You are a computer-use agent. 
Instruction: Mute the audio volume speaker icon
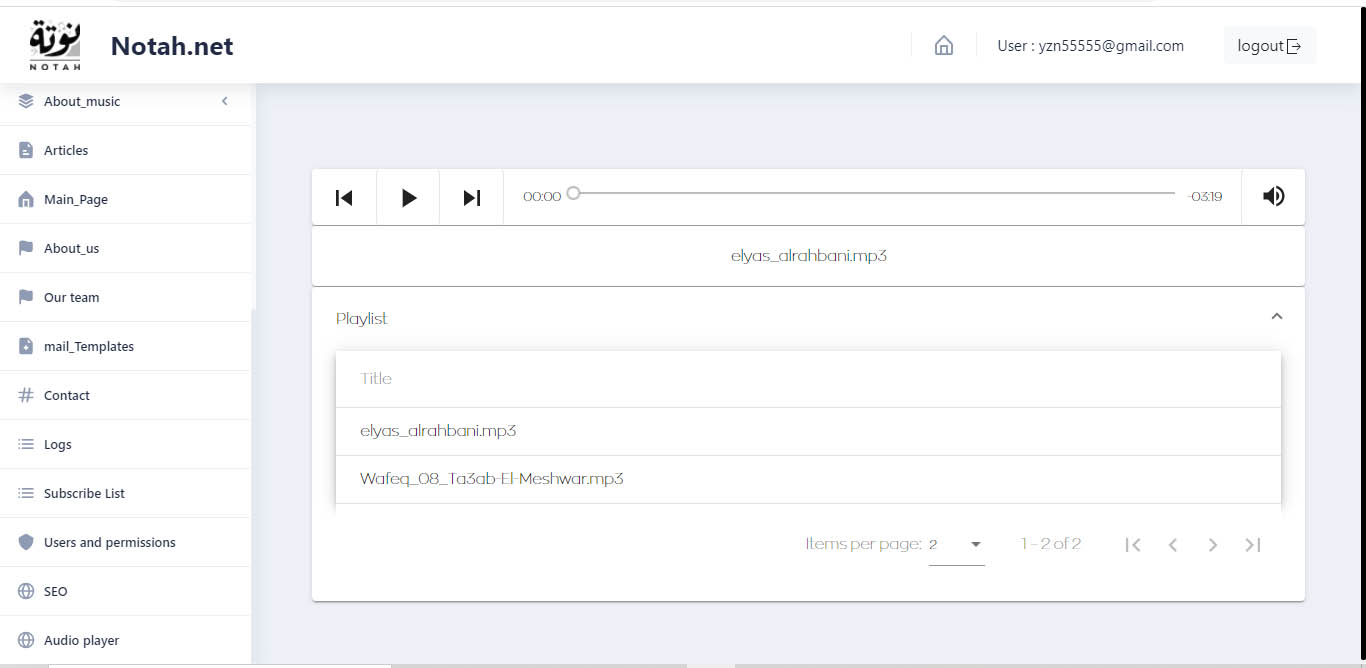coord(1273,196)
